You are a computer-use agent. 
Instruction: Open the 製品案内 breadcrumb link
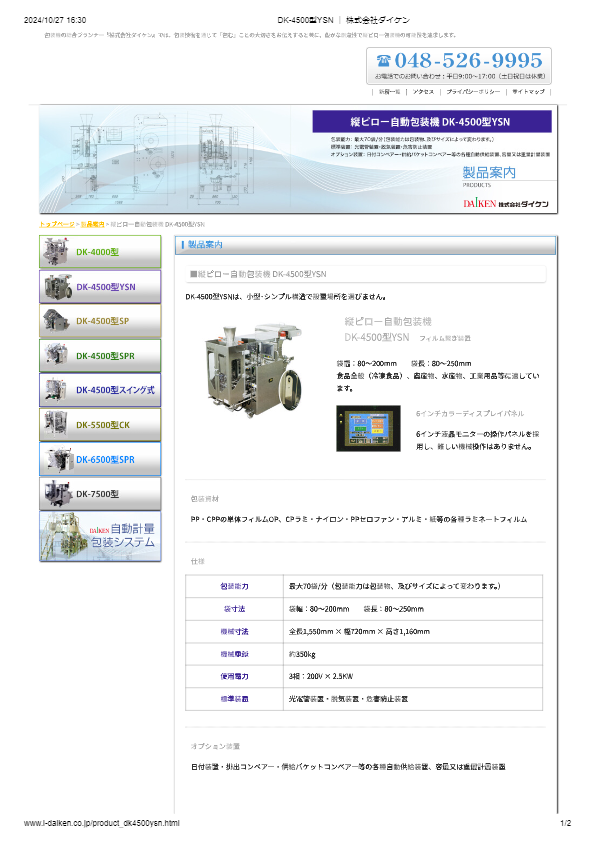(x=93, y=224)
